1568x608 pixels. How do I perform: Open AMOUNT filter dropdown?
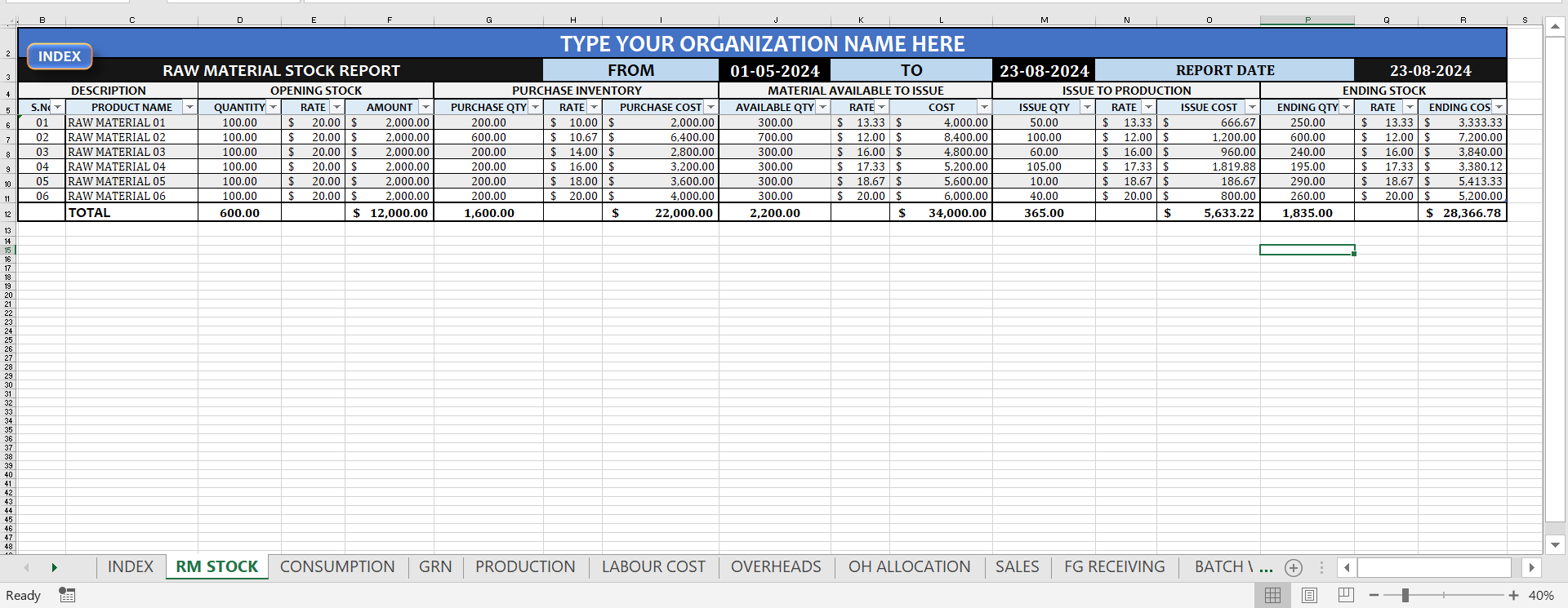click(425, 107)
